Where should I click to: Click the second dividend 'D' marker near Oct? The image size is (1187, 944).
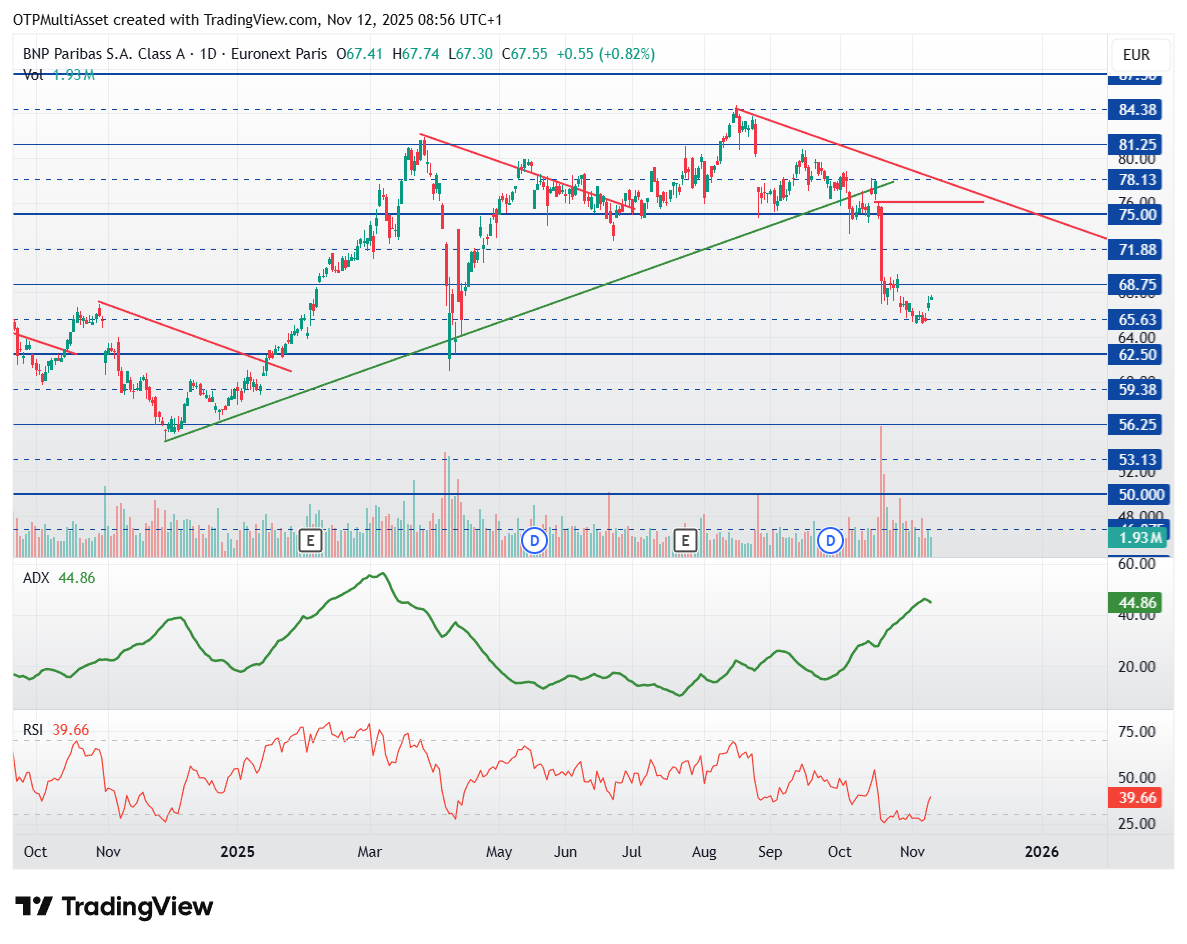coord(830,541)
